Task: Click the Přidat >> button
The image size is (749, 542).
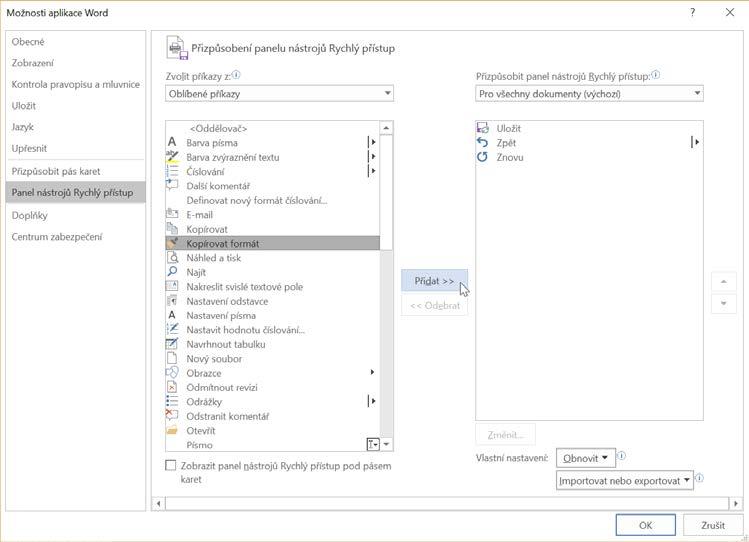Action: coord(434,281)
